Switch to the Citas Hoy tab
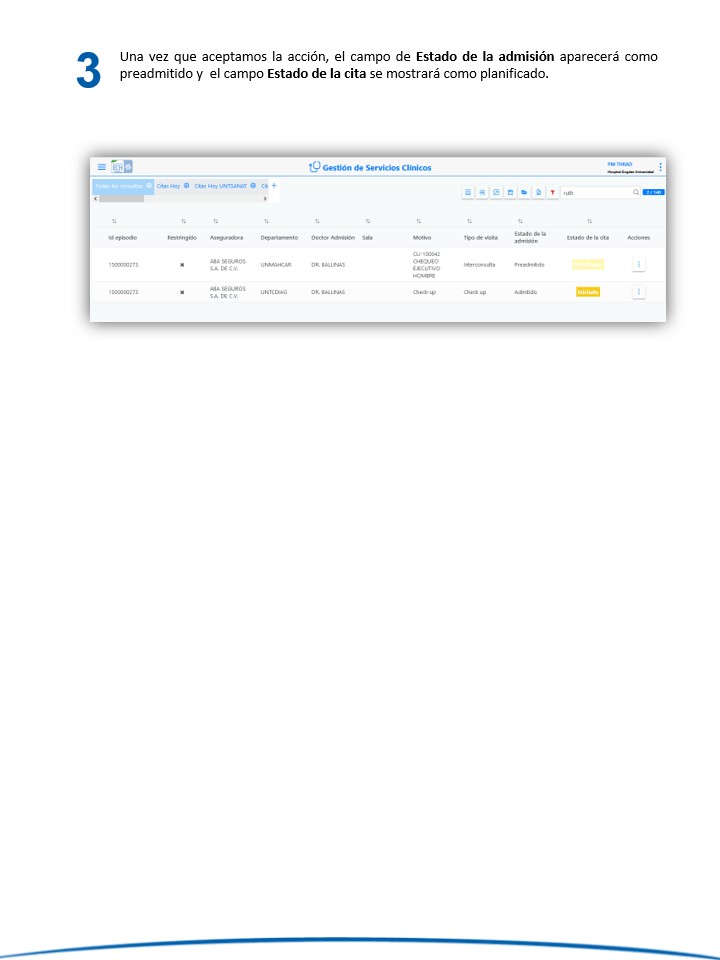Image resolution: width=720 pixels, height=960 pixels. coord(168,186)
